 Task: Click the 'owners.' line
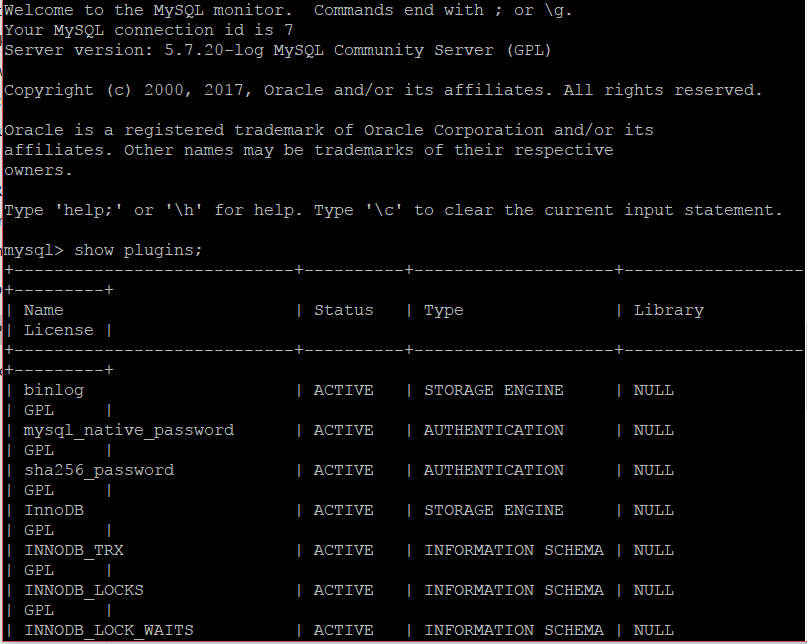click(38, 170)
